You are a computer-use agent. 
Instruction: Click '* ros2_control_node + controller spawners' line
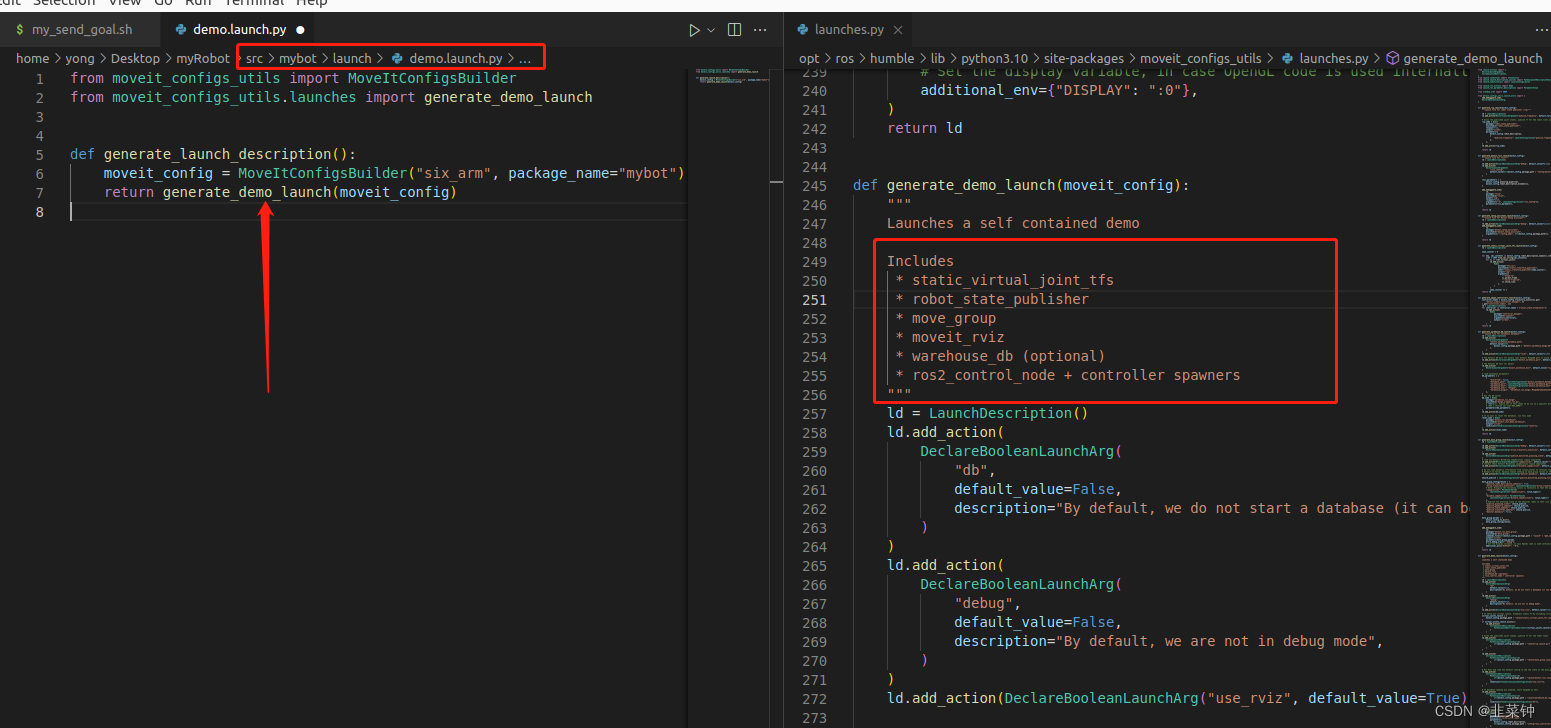click(1068, 375)
